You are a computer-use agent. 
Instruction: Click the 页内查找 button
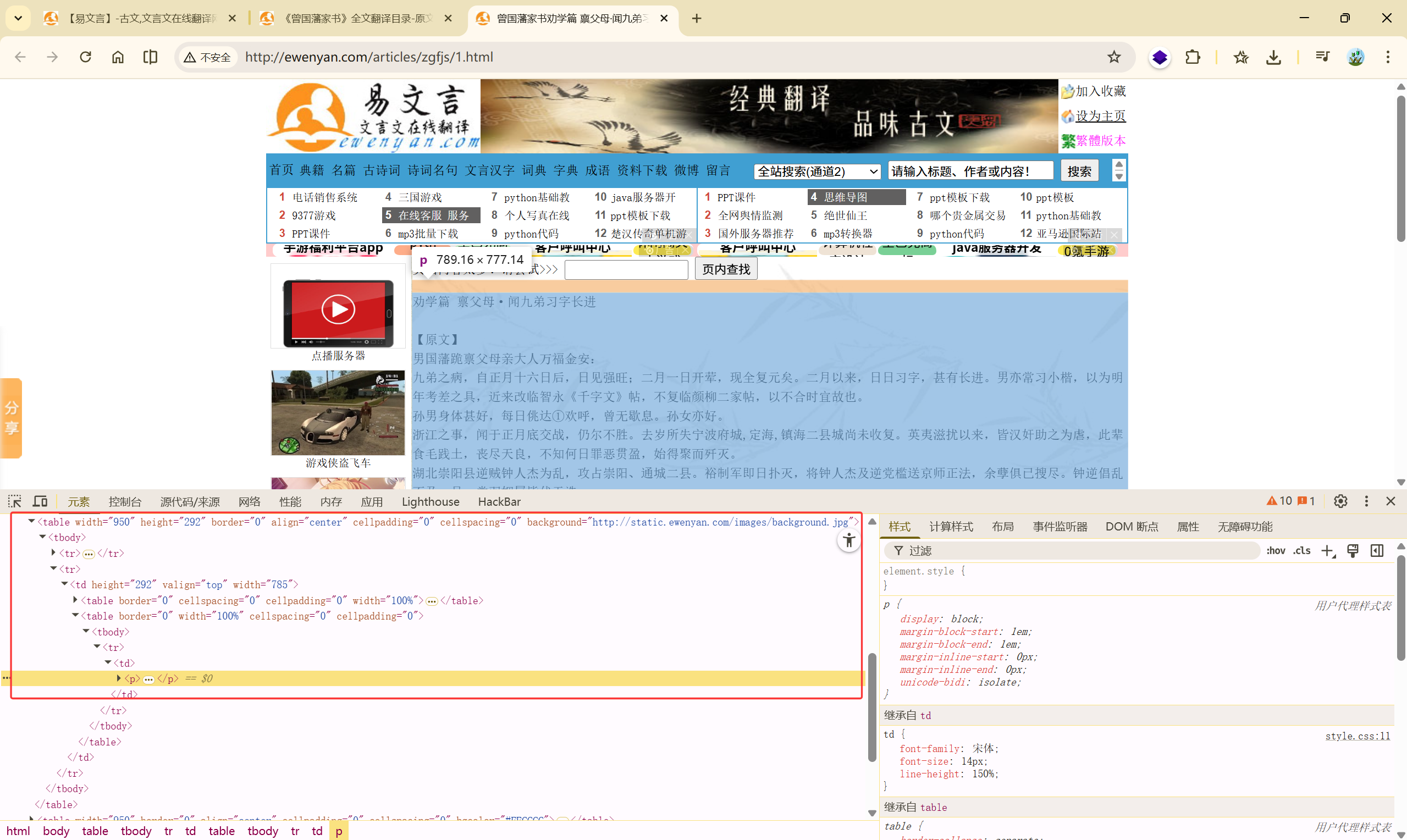(x=726, y=269)
